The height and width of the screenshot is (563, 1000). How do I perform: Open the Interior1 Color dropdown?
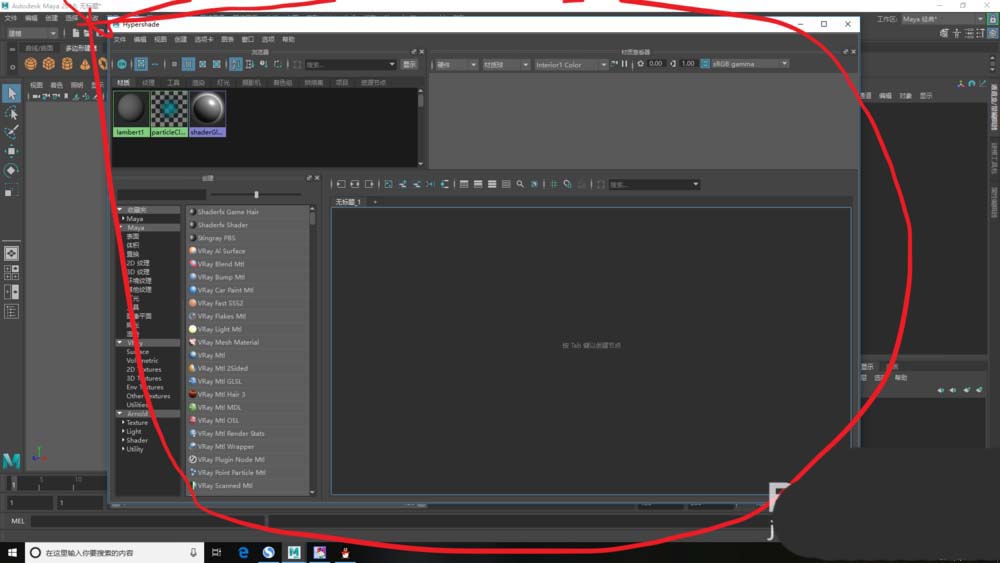click(x=571, y=64)
